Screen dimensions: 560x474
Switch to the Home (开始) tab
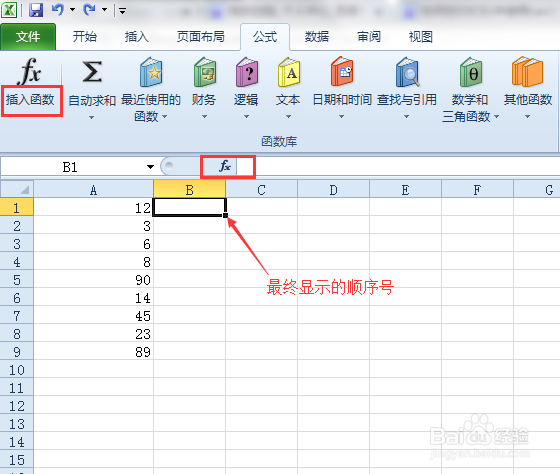coord(85,37)
